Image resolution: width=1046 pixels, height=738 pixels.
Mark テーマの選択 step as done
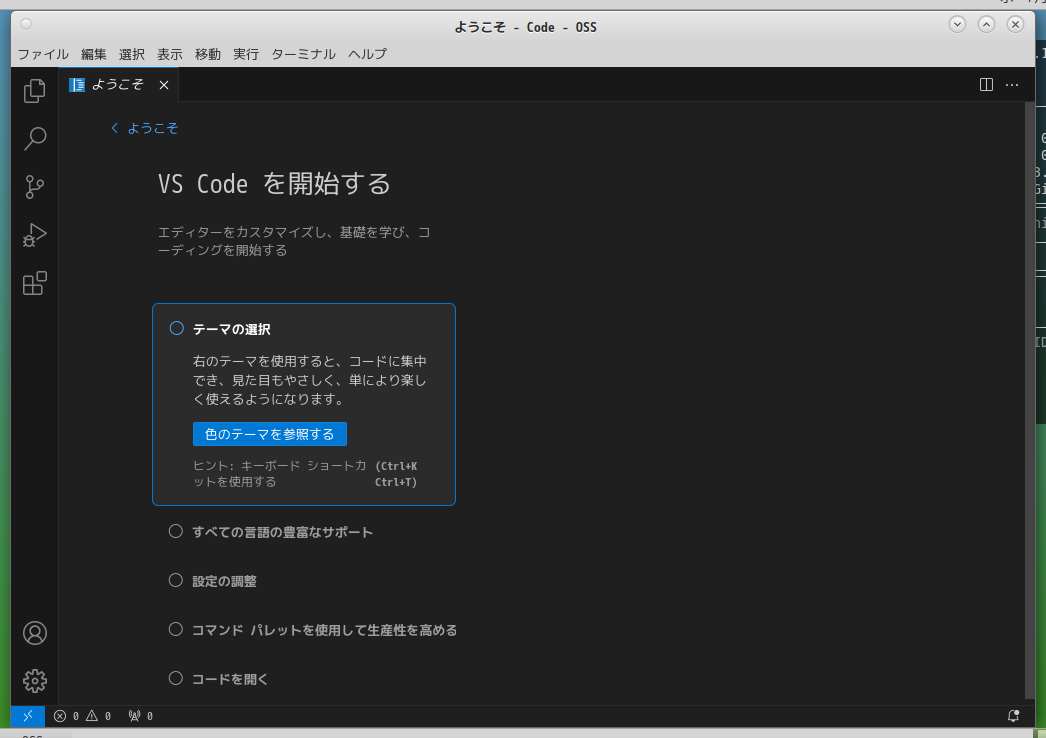[177, 328]
